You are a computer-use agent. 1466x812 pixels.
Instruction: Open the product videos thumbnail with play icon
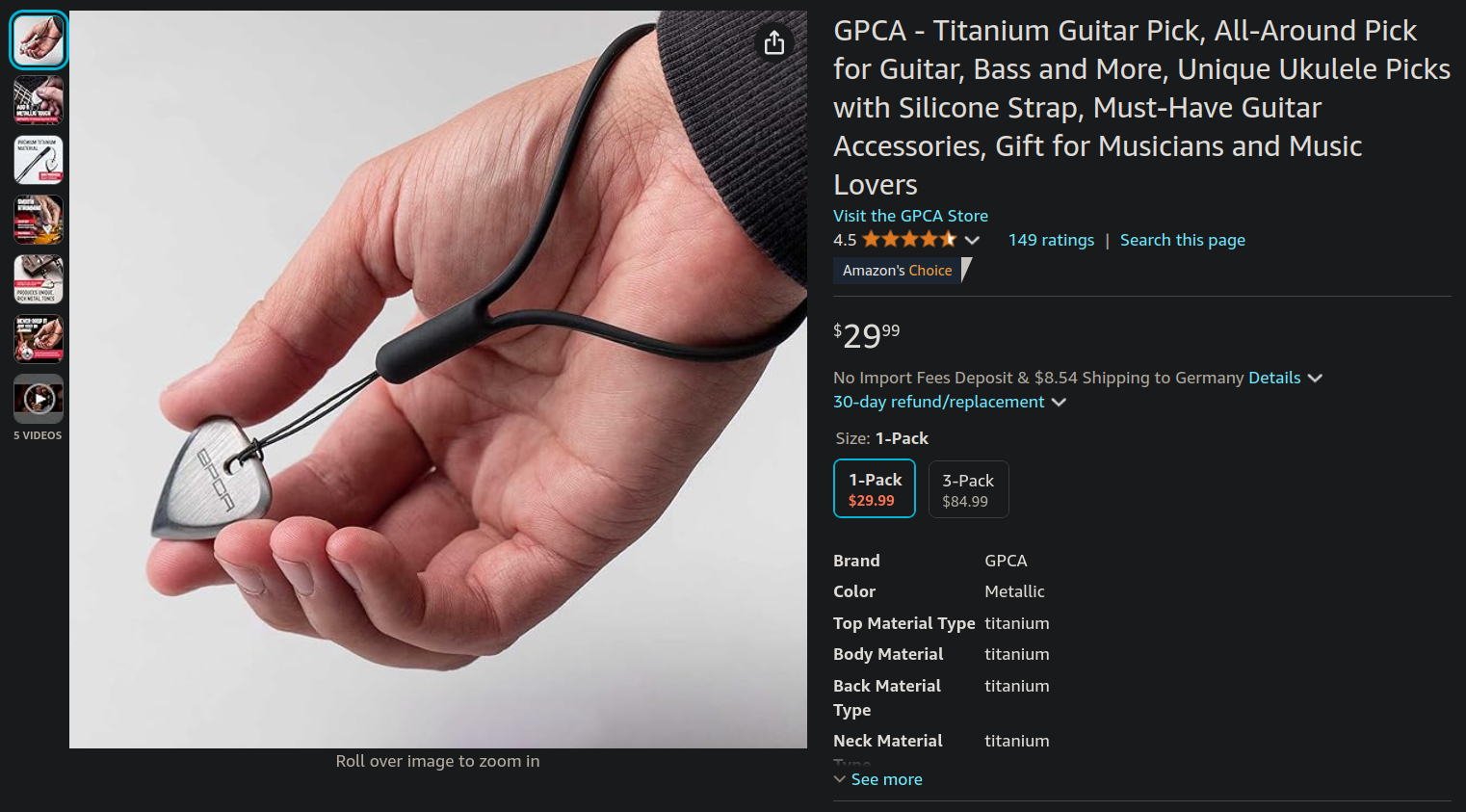point(39,399)
